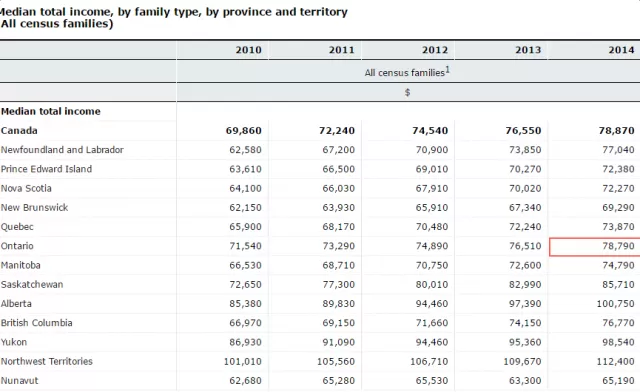Click the British Columbia row label
The width and height of the screenshot is (640, 392).
tap(37, 323)
